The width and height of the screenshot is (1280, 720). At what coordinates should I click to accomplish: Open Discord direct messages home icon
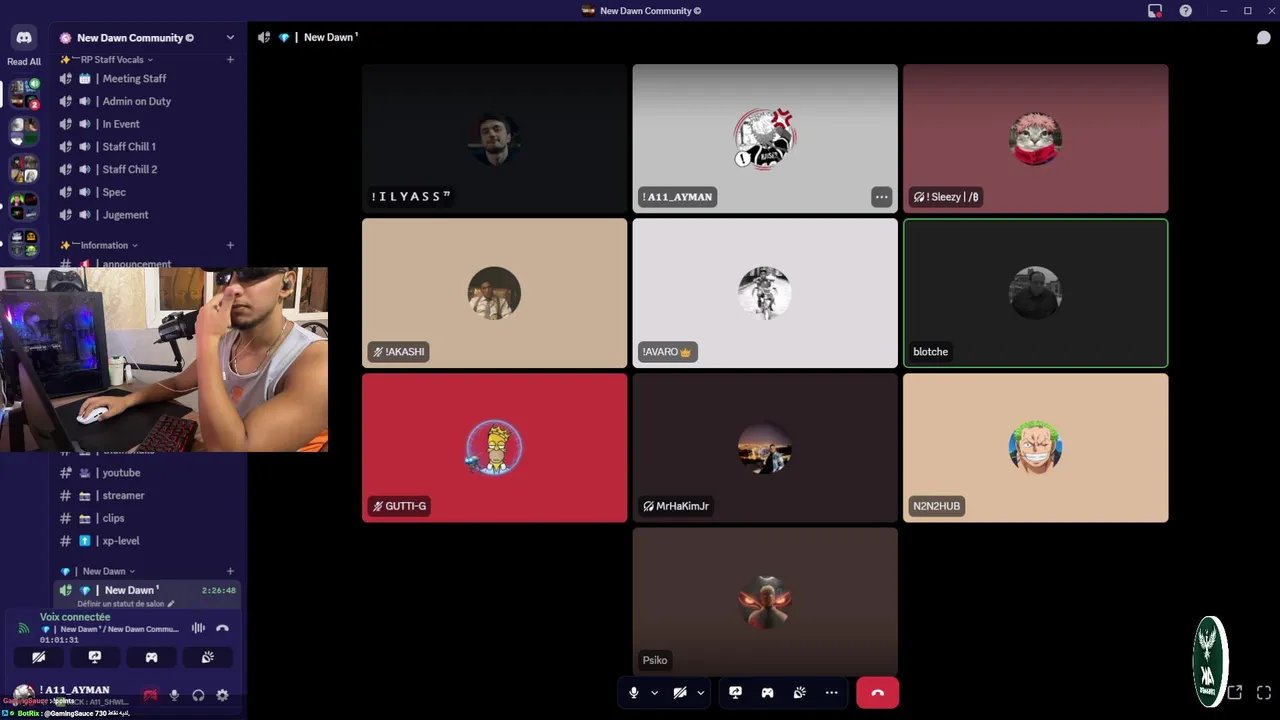24,37
